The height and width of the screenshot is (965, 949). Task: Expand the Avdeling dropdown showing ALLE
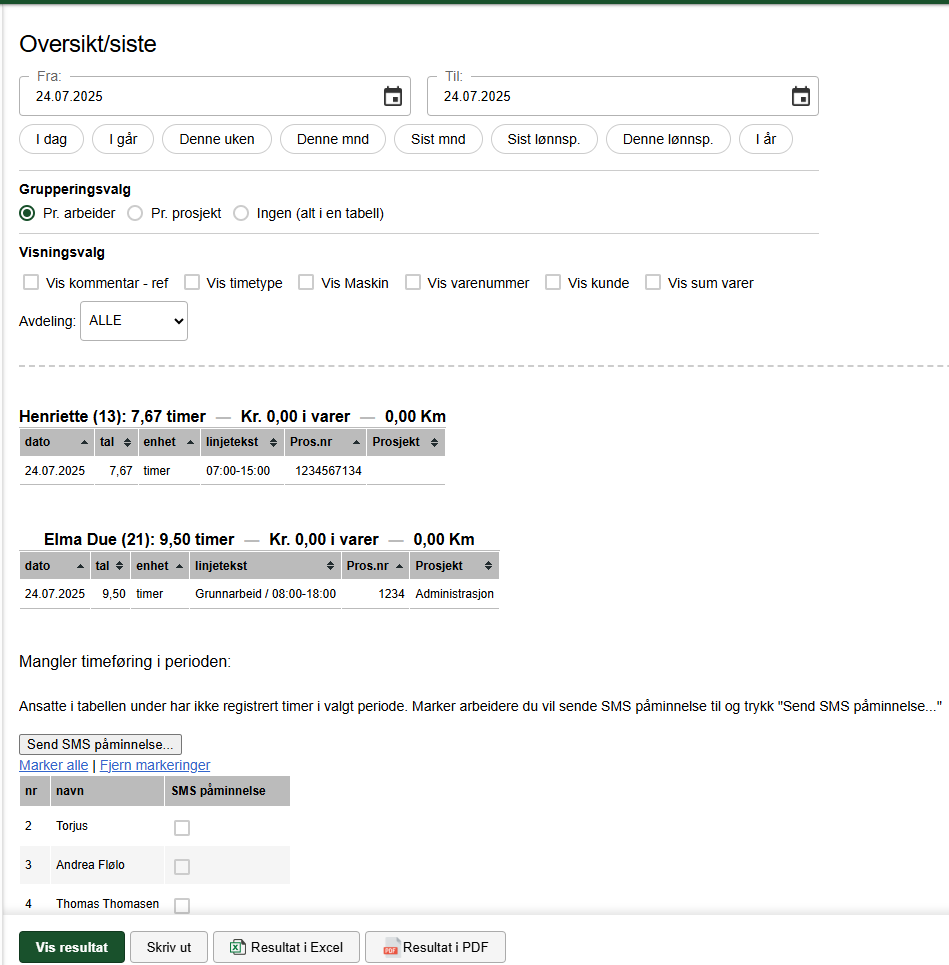click(x=134, y=321)
